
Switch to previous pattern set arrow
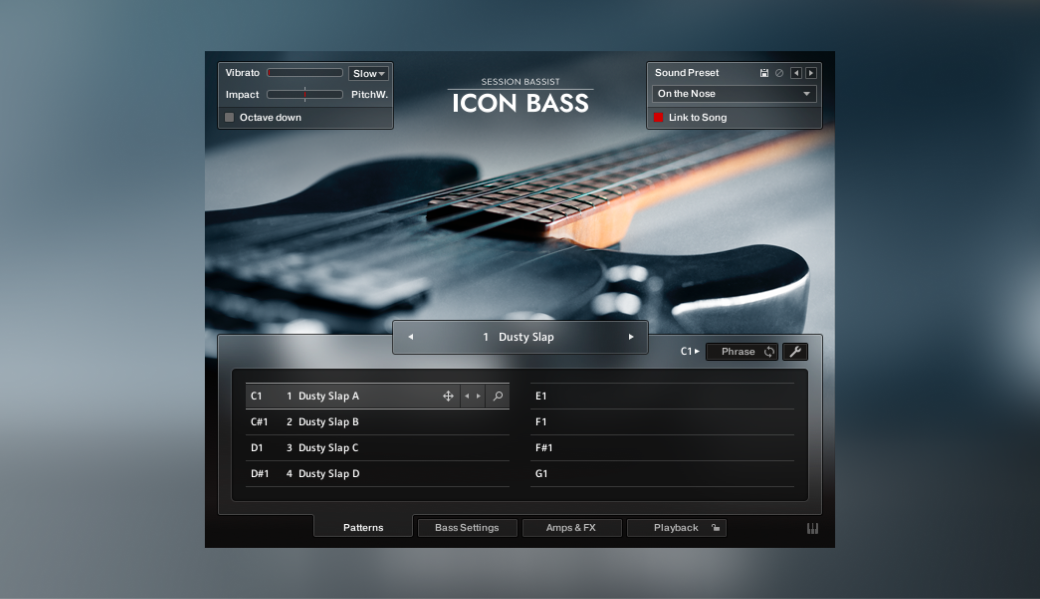pyautogui.click(x=411, y=337)
